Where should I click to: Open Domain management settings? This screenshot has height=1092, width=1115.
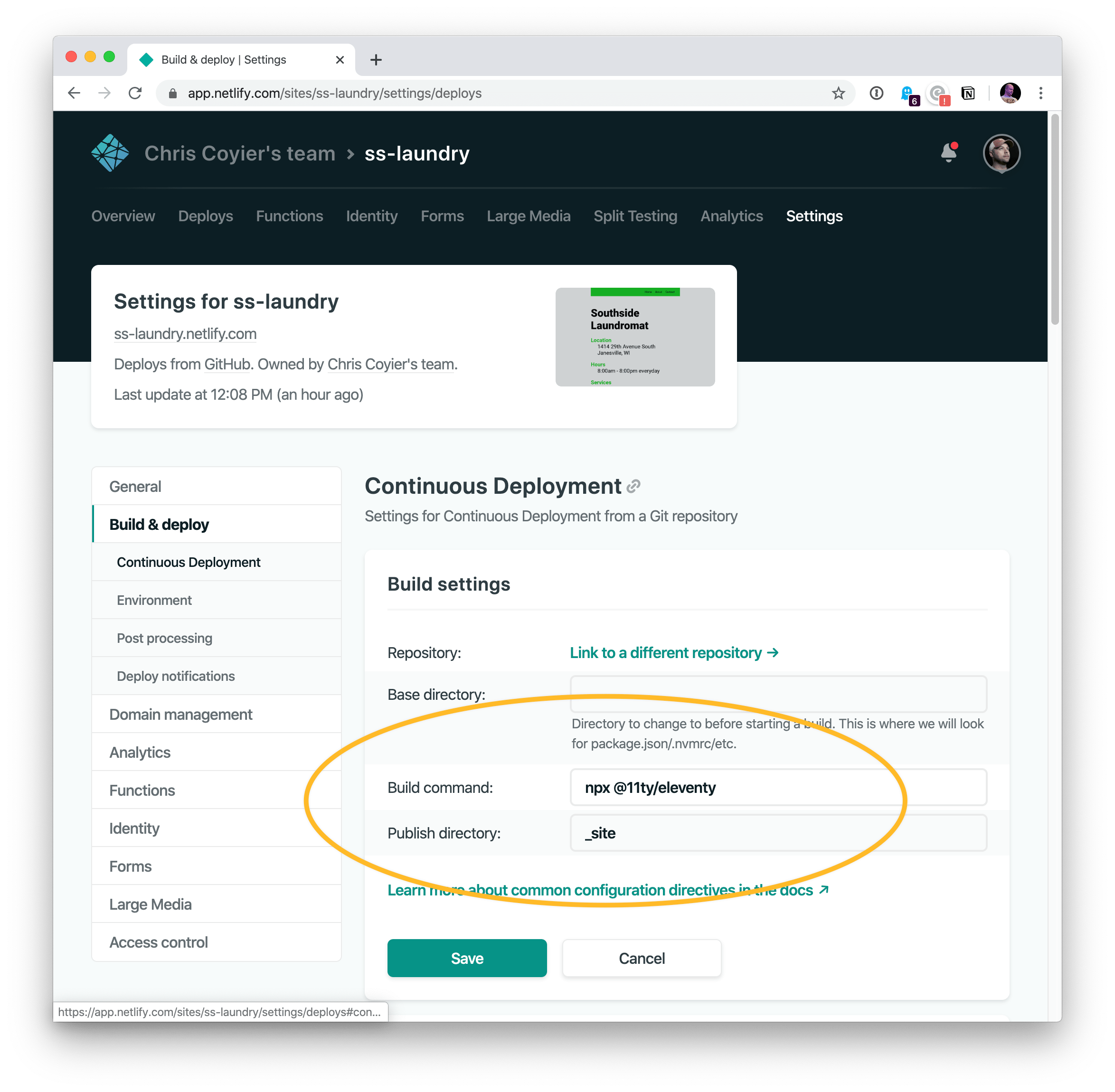point(180,715)
